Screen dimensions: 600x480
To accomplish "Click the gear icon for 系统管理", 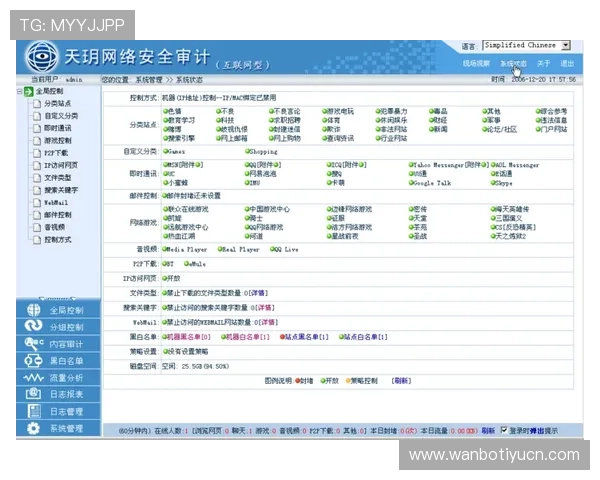I will coord(34,428).
